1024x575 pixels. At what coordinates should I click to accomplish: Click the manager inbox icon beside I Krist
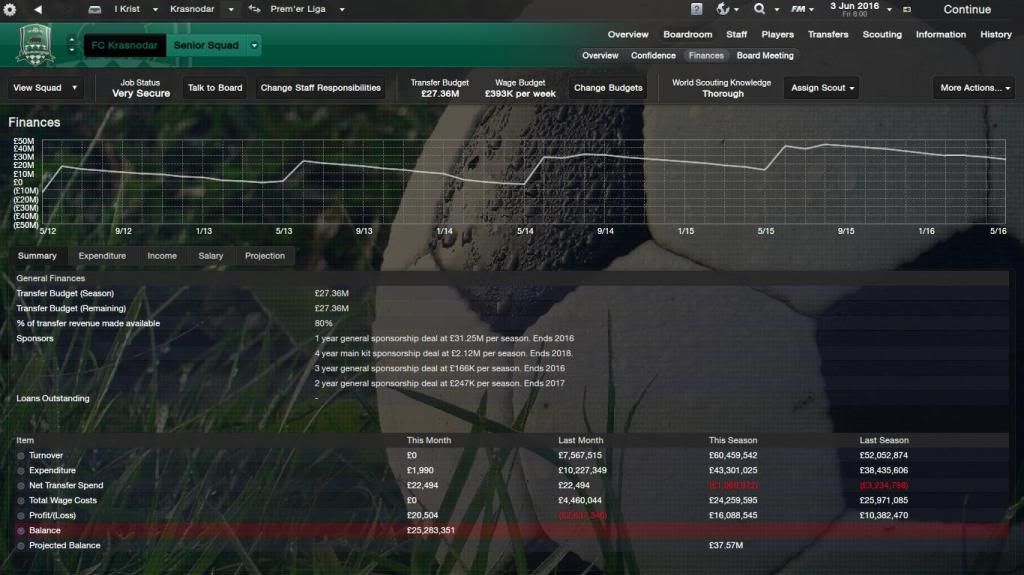(94, 9)
